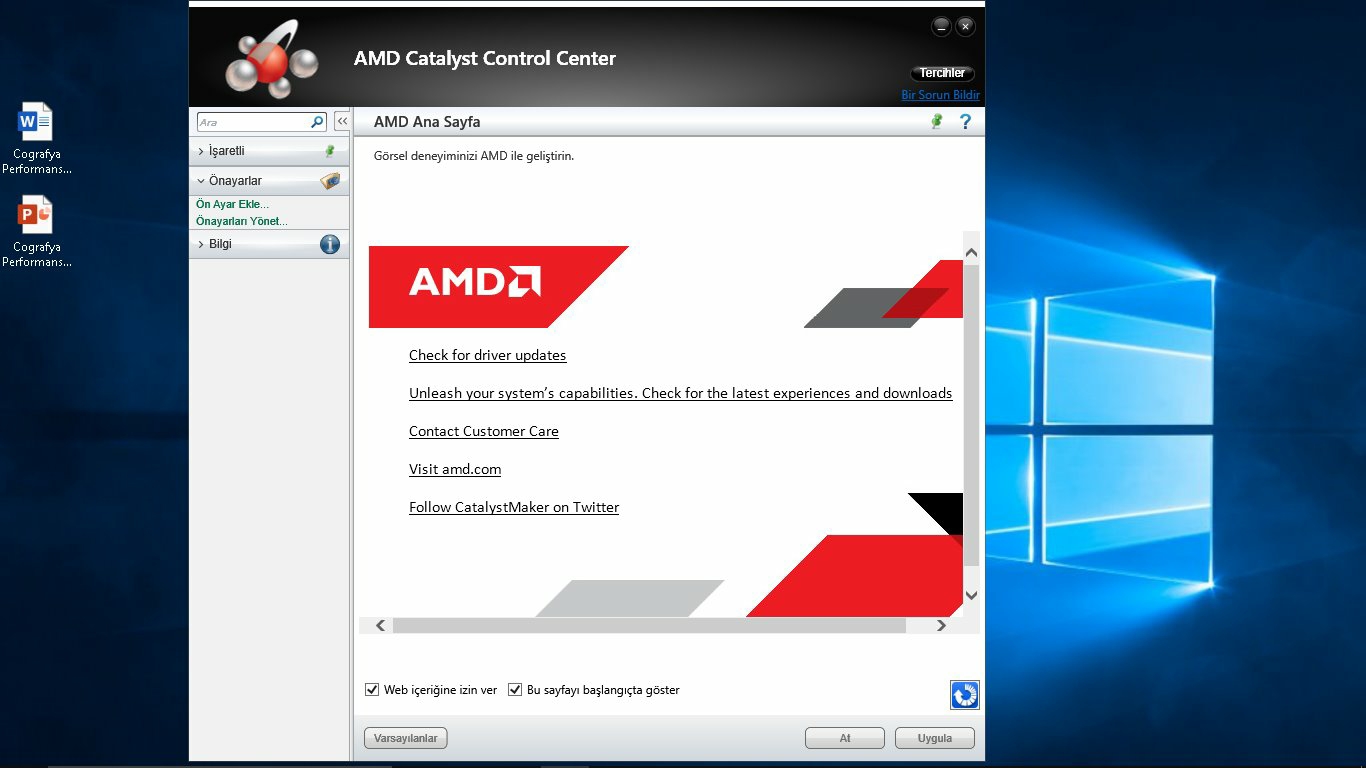
Task: Collapse the sidebar with double chevron button
Action: [342, 121]
